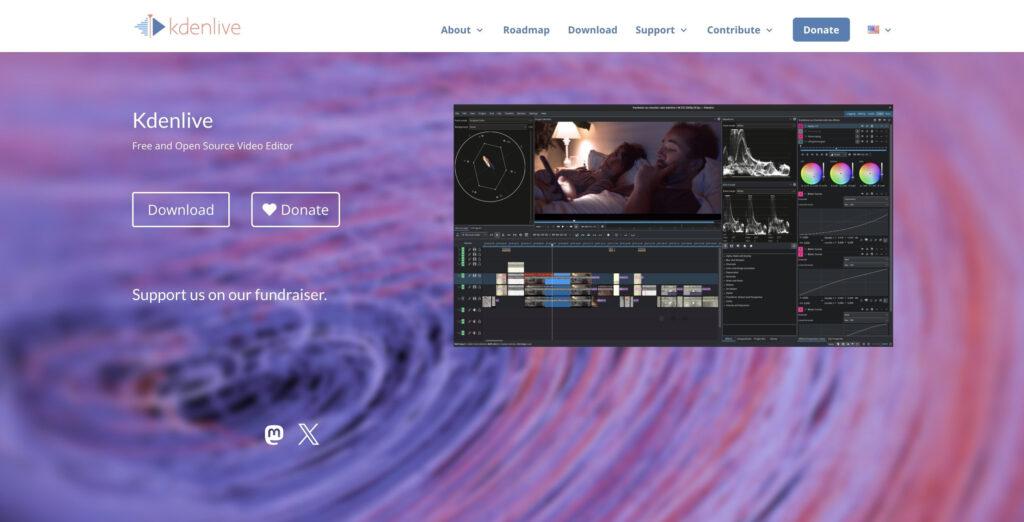Click the outlined Download button under the tagline
The image size is (1024, 522).
point(181,210)
